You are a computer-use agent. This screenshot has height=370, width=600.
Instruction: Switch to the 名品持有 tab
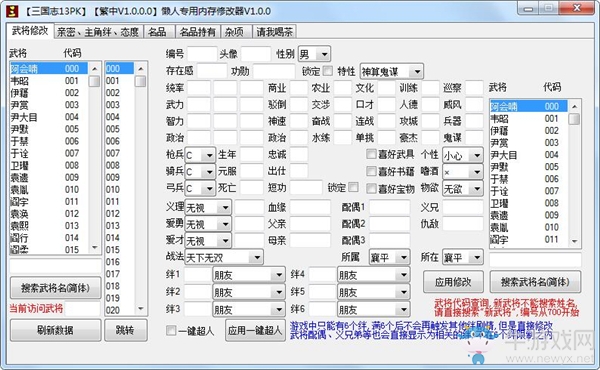pos(197,32)
